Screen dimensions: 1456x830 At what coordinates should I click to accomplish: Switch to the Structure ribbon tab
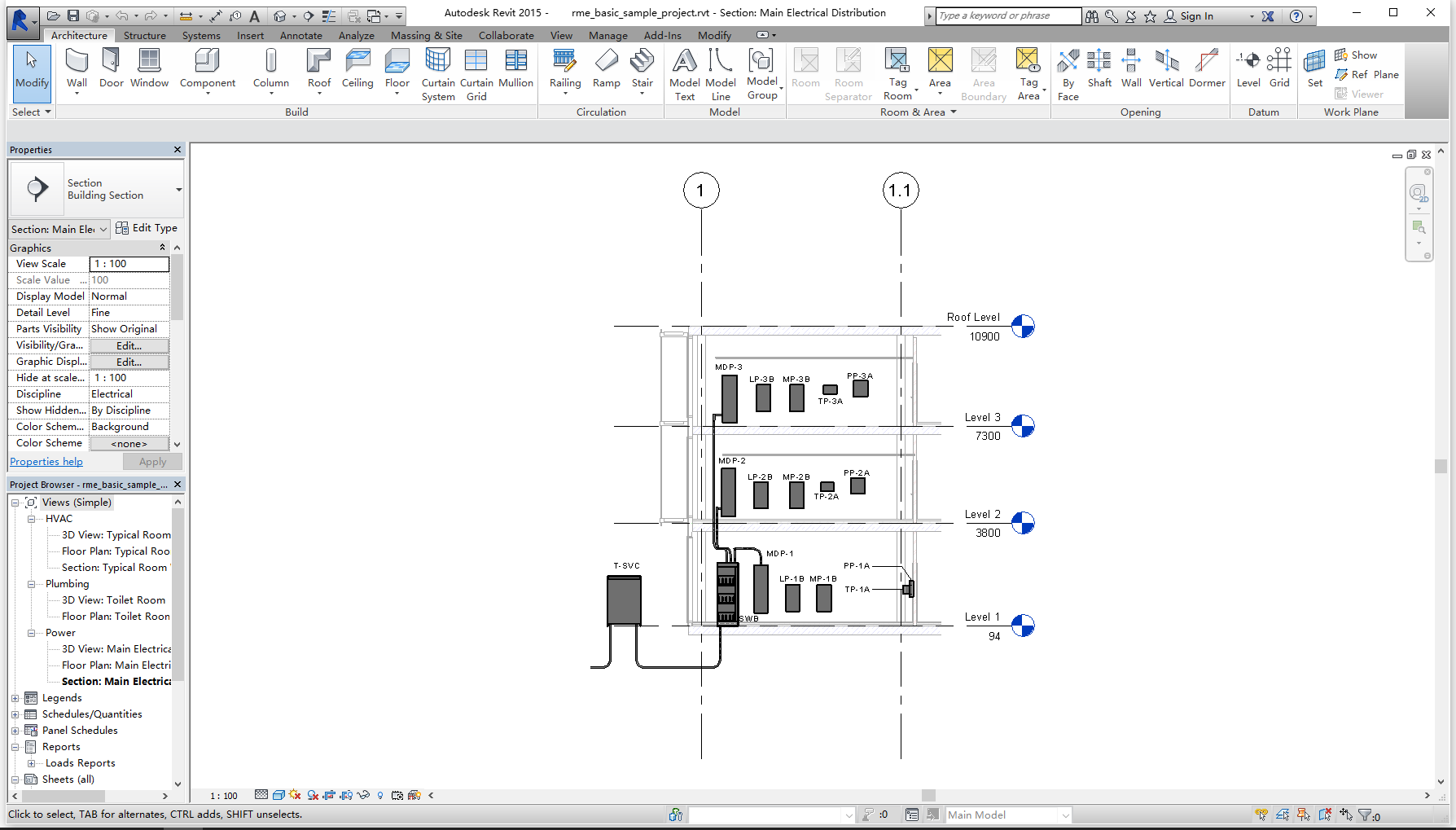point(144,35)
